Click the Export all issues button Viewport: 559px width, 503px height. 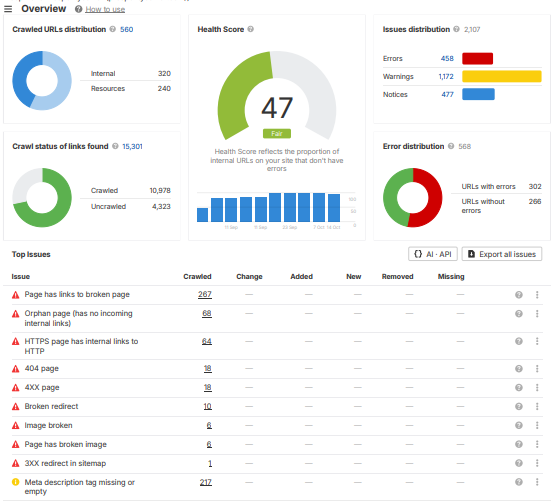pos(502,254)
